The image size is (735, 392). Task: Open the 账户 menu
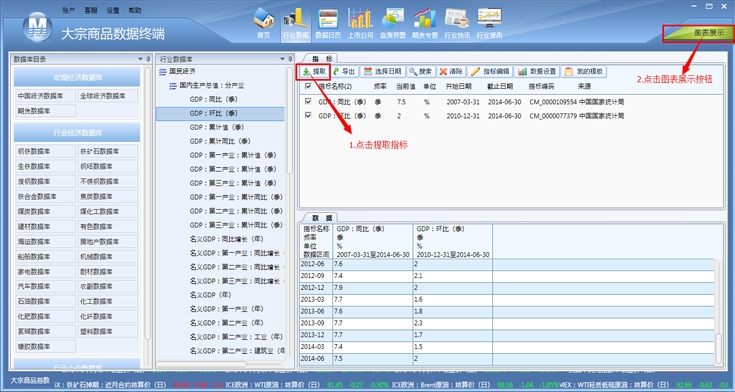tap(68, 10)
